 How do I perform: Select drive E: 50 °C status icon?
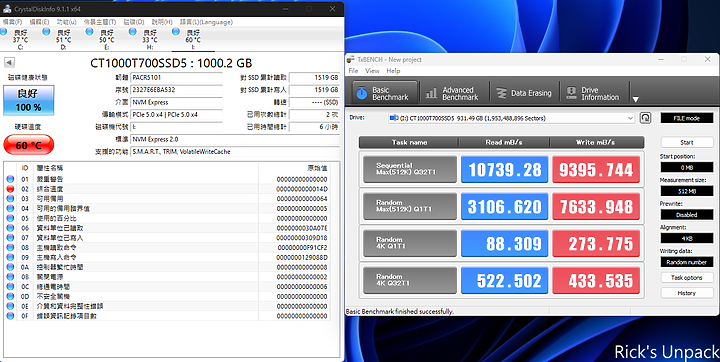click(x=90, y=31)
